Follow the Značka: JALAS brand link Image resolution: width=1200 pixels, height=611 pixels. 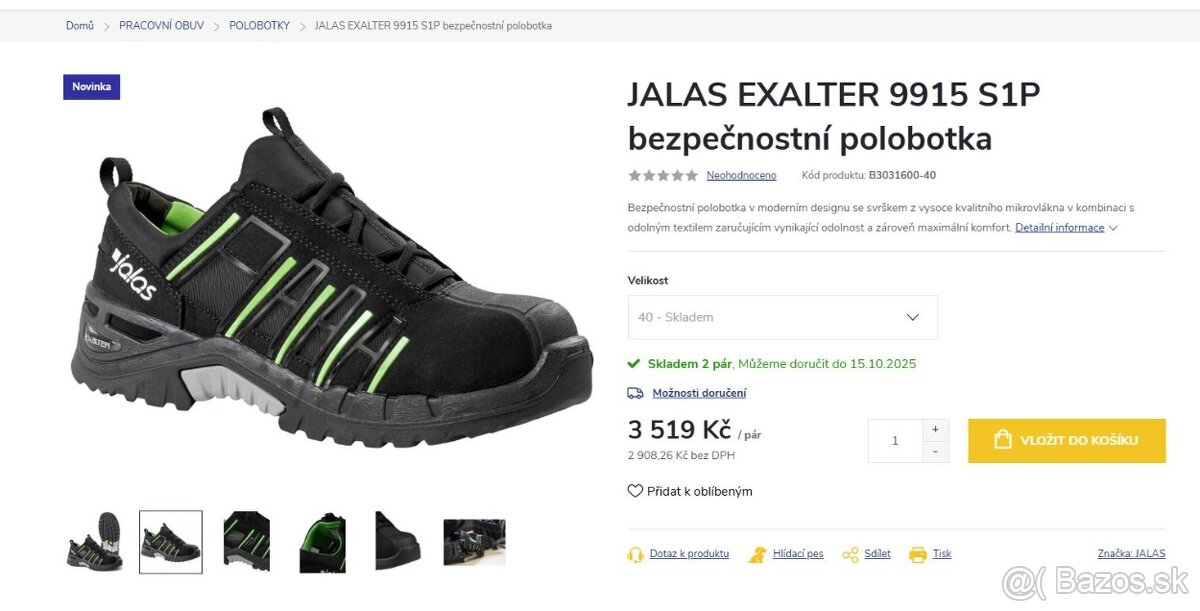pyautogui.click(x=1131, y=553)
